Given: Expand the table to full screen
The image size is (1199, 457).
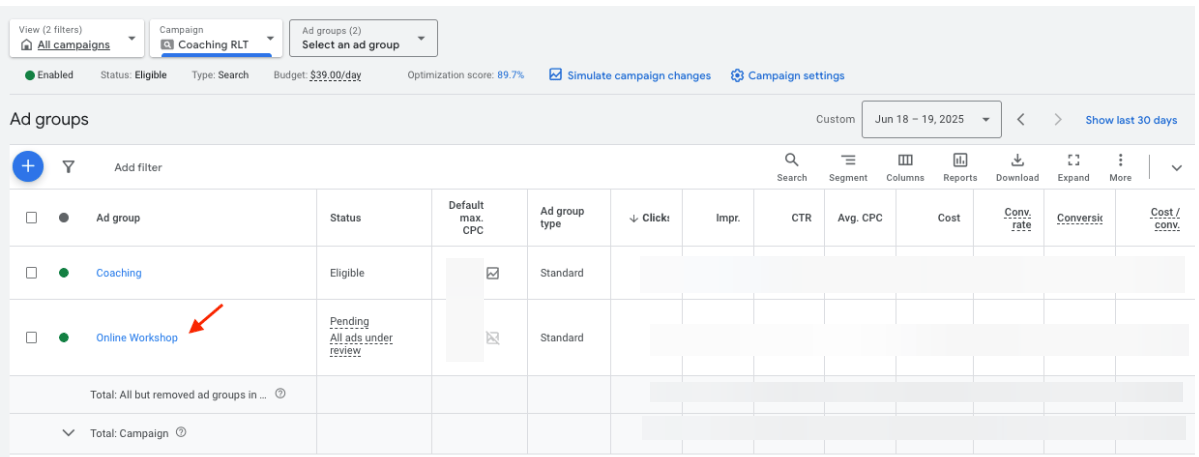Looking at the screenshot, I should (1073, 166).
